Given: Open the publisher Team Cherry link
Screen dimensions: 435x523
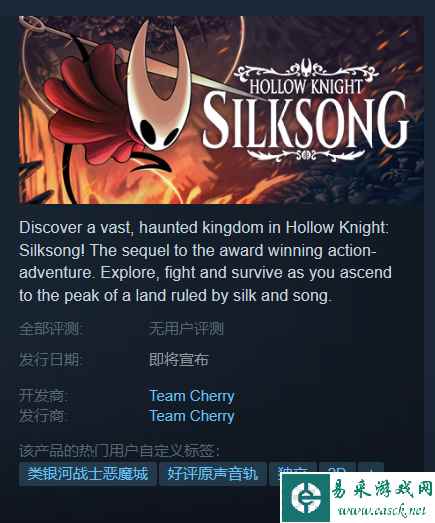Looking at the screenshot, I should click(192, 416).
